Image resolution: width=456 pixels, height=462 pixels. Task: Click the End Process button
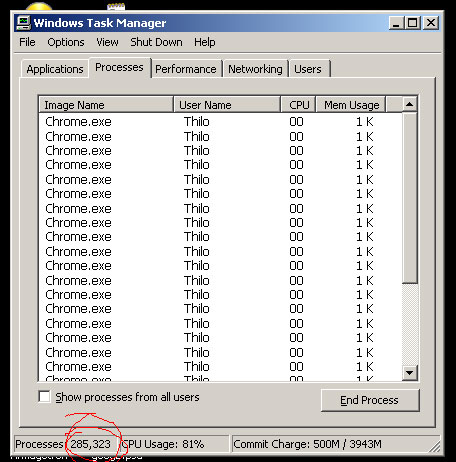pos(370,400)
